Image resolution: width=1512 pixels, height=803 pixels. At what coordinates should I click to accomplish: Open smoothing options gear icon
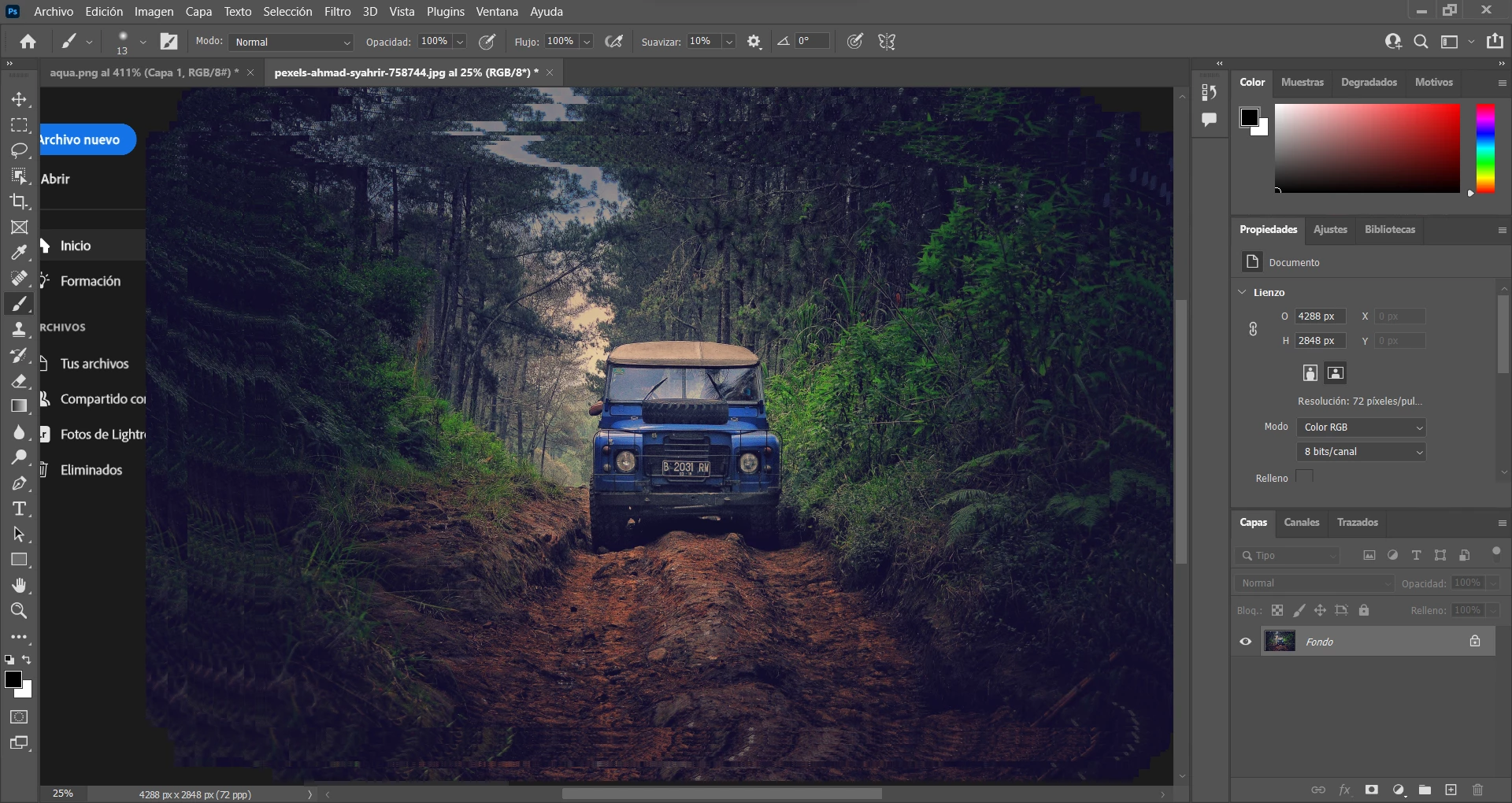tap(754, 42)
